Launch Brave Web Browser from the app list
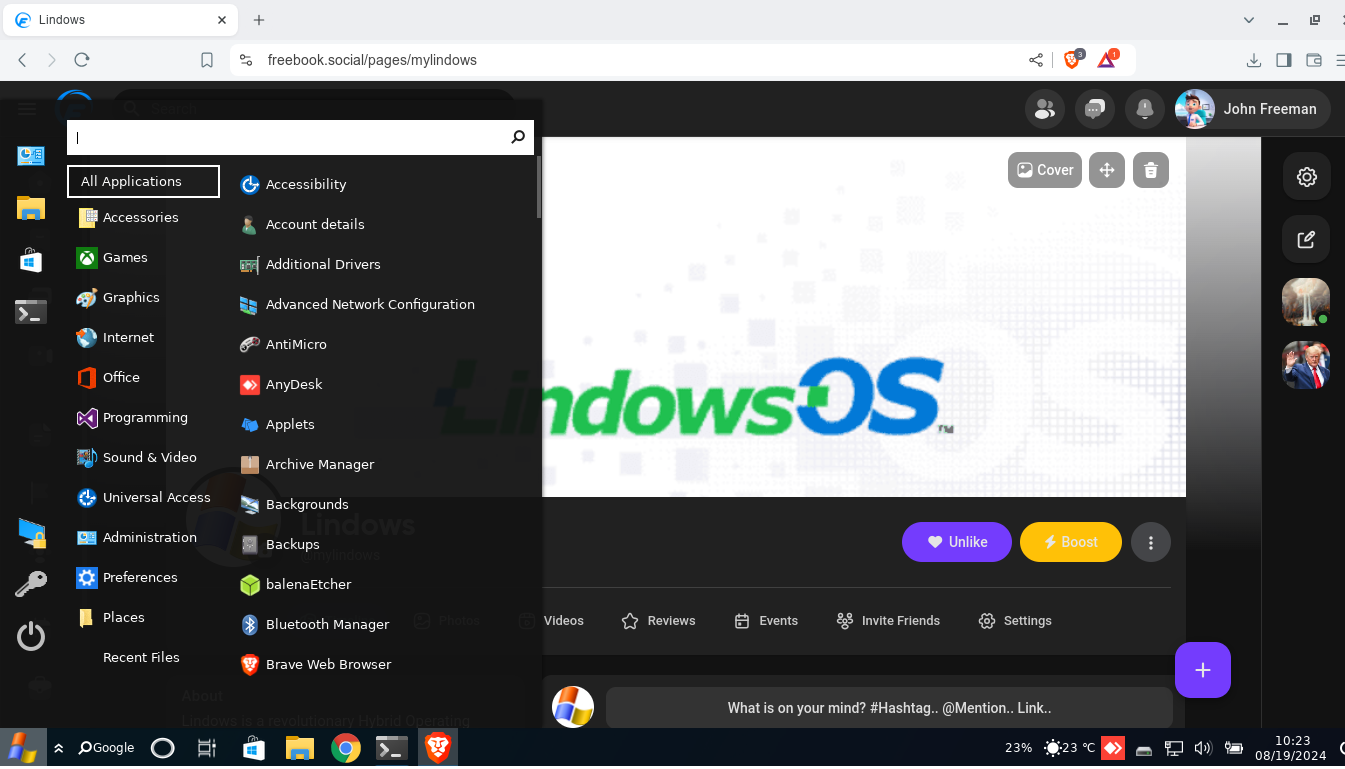 tap(315, 664)
